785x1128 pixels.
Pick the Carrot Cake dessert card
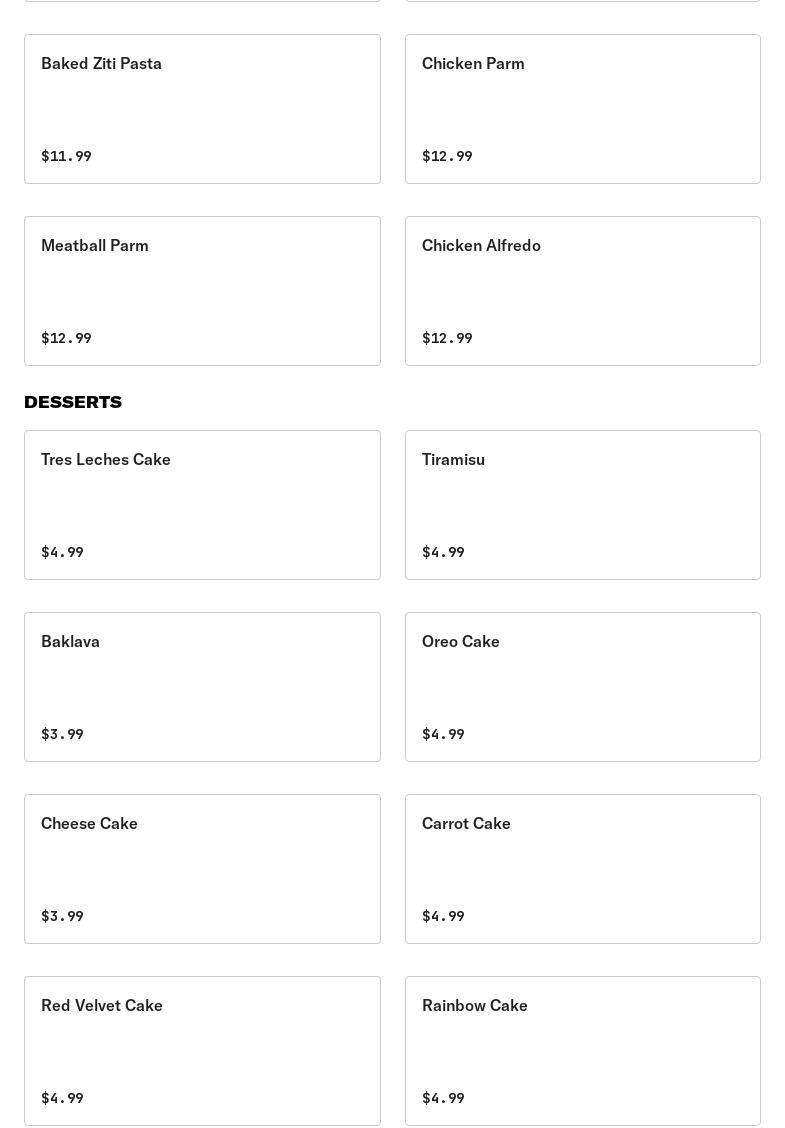[x=582, y=869]
